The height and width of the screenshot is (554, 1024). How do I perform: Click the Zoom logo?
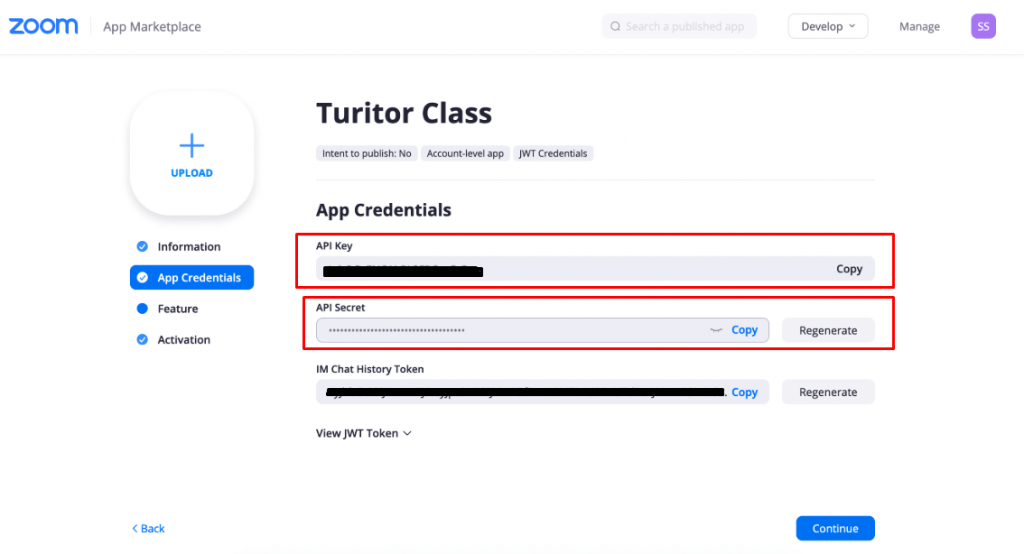(x=43, y=26)
